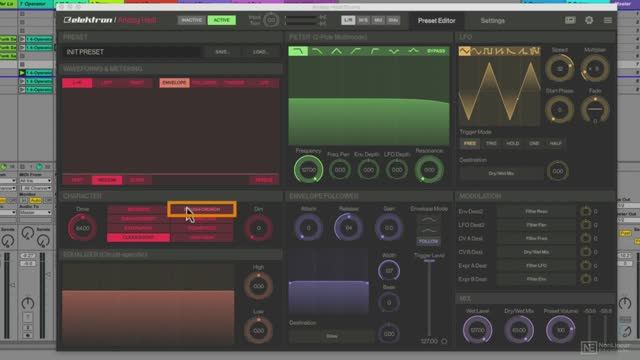The height and width of the screenshot is (360, 640).
Task: Open Expr B Dest dropdown showing Filter Env
Action: coord(536,279)
